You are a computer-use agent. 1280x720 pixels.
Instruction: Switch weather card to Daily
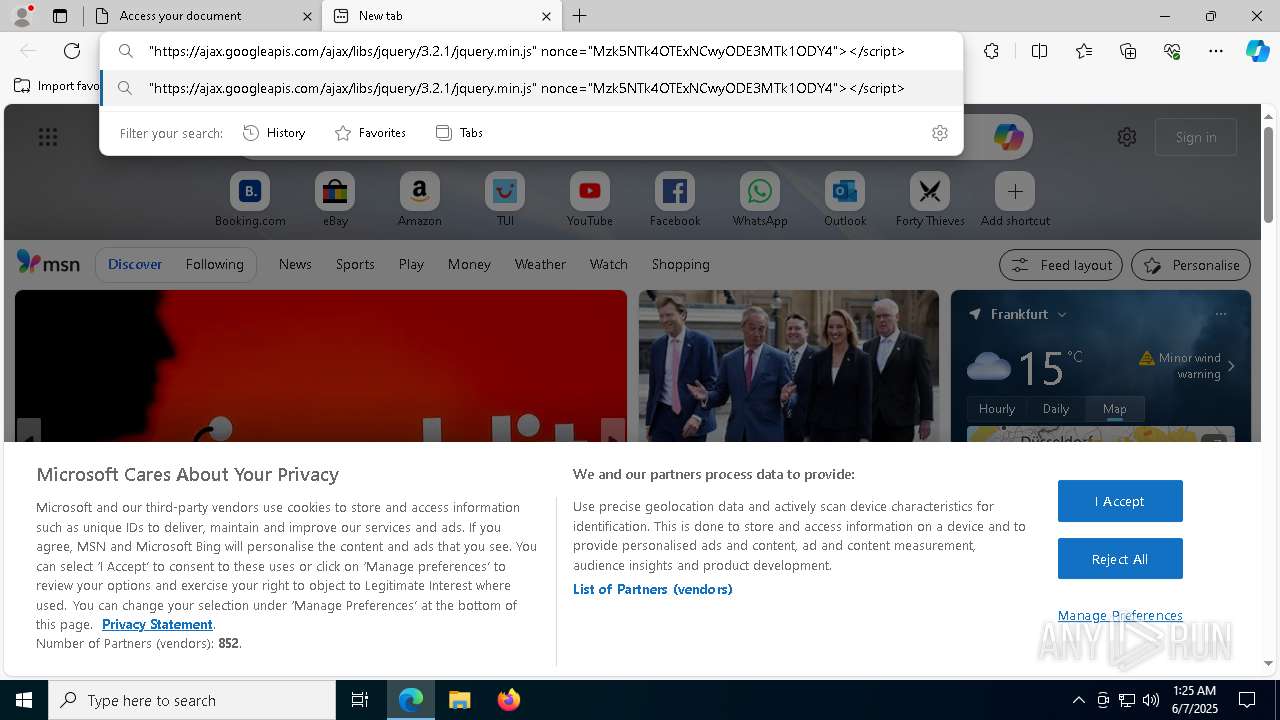pyautogui.click(x=1056, y=408)
